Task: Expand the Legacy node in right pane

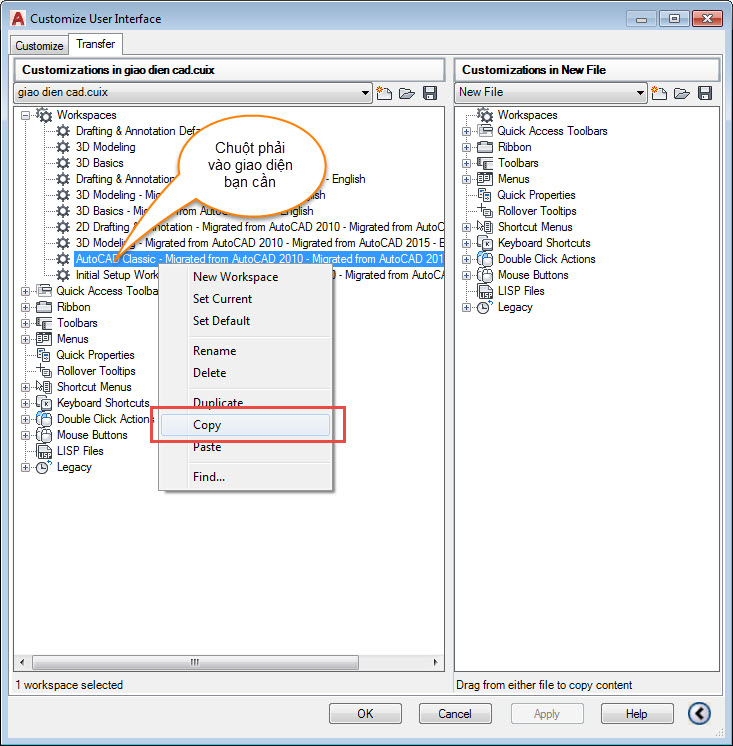Action: pos(467,307)
